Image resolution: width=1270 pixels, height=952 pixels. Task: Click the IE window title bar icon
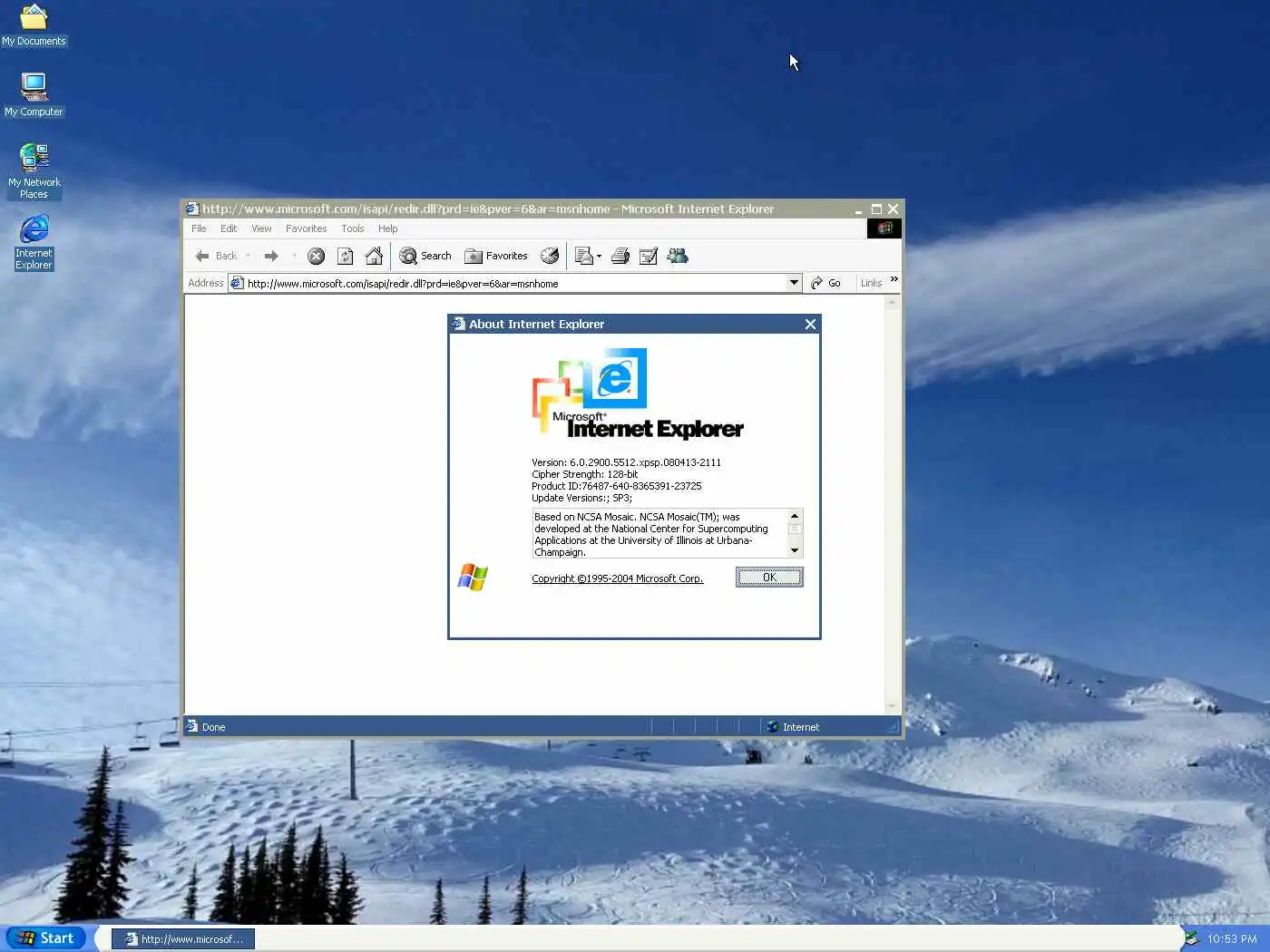[x=192, y=209]
